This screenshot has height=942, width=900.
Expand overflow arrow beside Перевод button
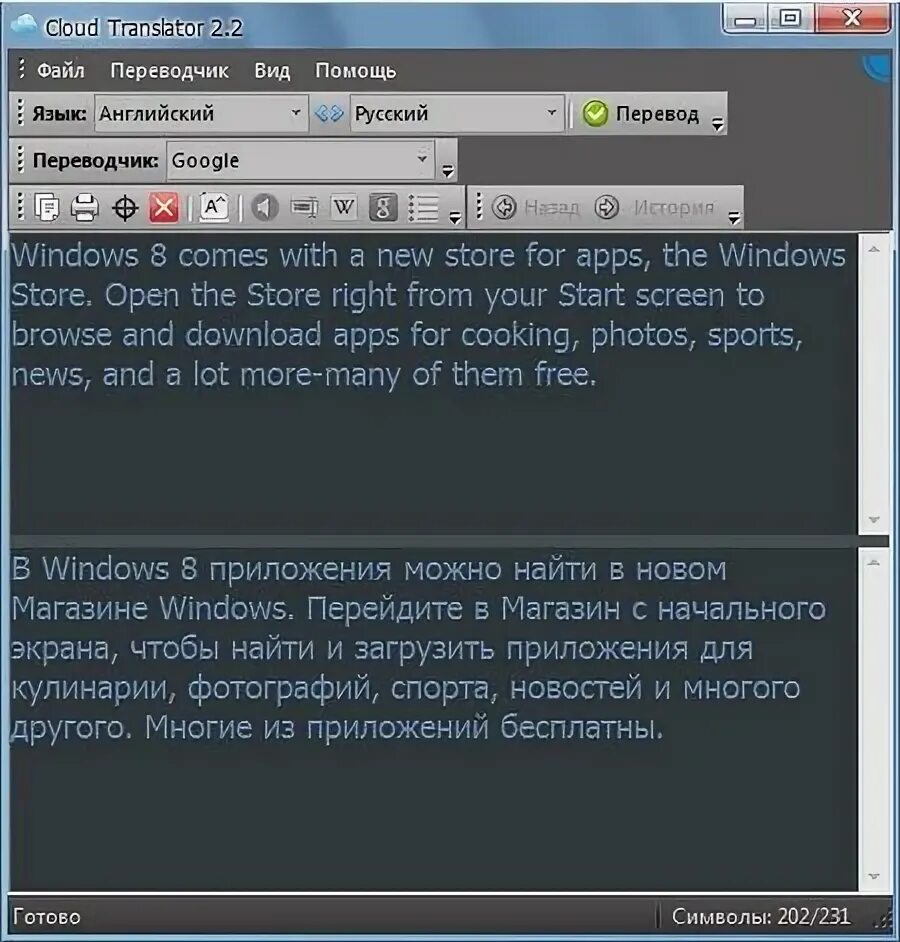717,124
